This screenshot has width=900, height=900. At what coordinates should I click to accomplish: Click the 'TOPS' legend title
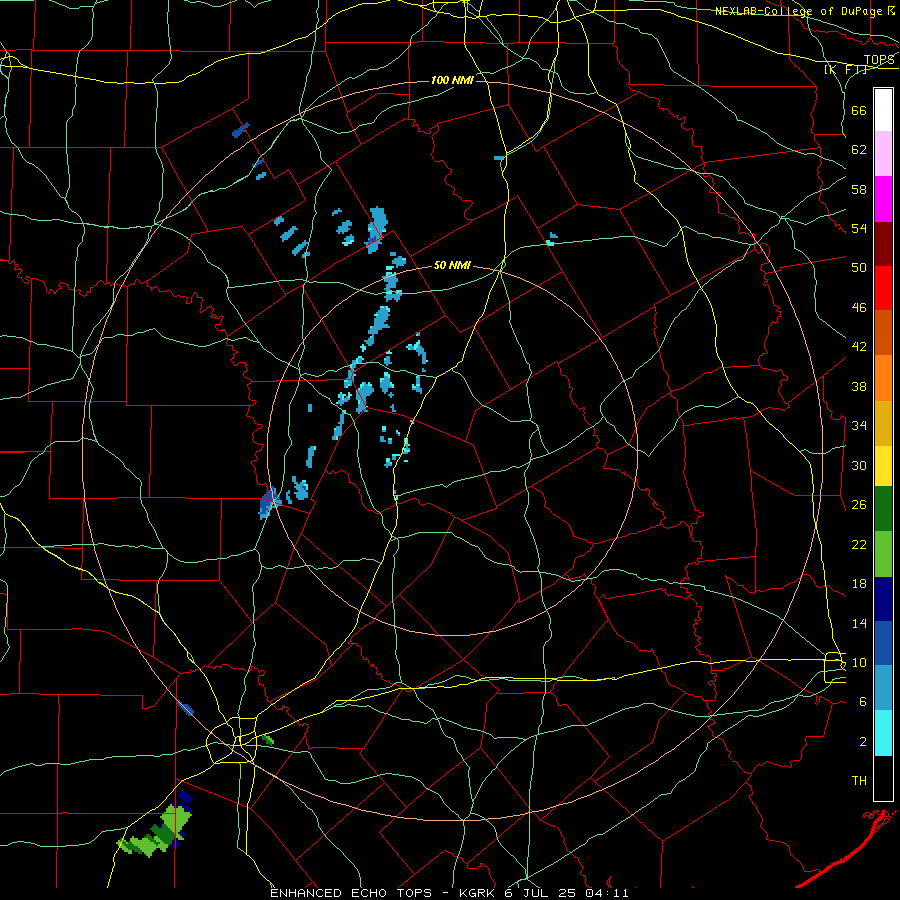coord(879,60)
